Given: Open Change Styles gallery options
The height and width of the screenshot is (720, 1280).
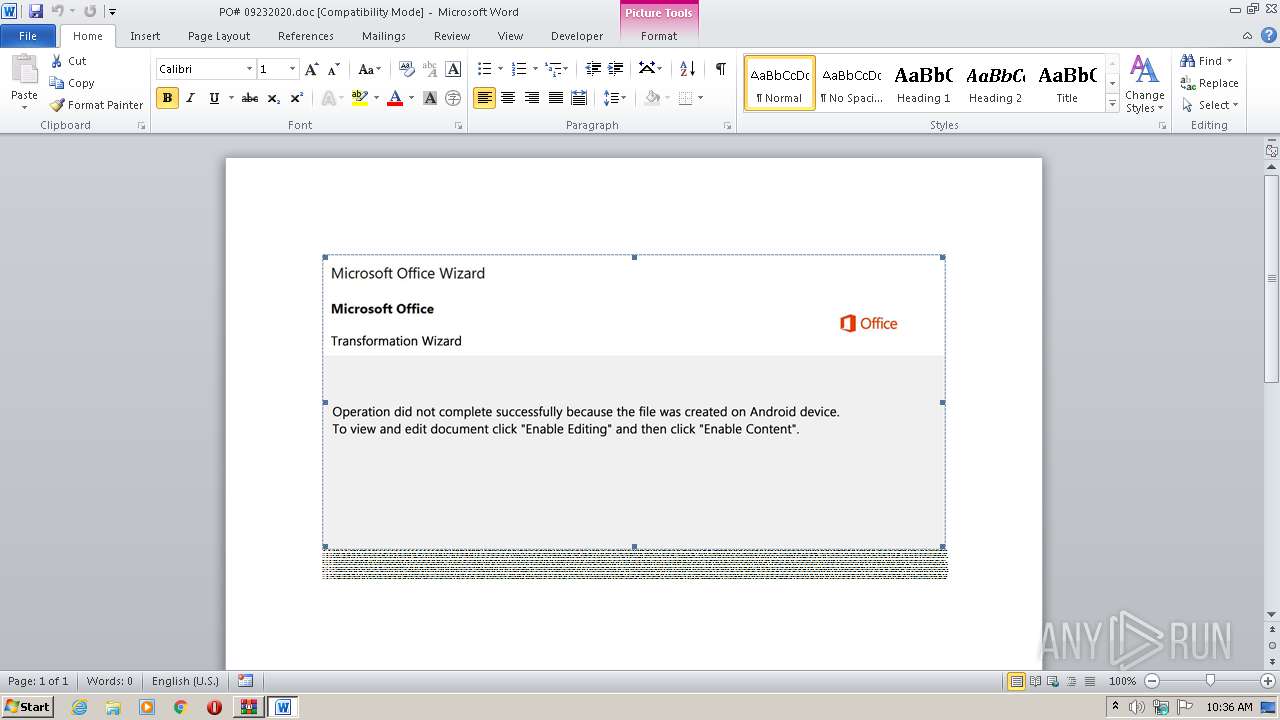Looking at the screenshot, I should click(1145, 85).
